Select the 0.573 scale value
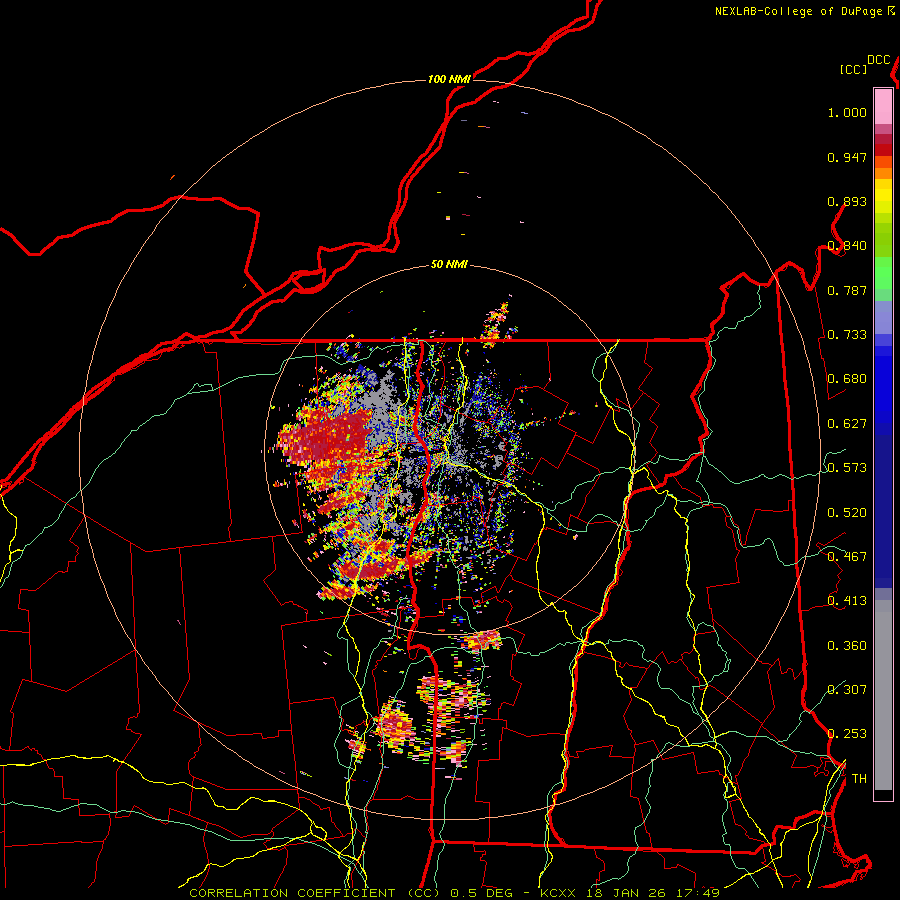This screenshot has height=900, width=900. click(x=847, y=468)
